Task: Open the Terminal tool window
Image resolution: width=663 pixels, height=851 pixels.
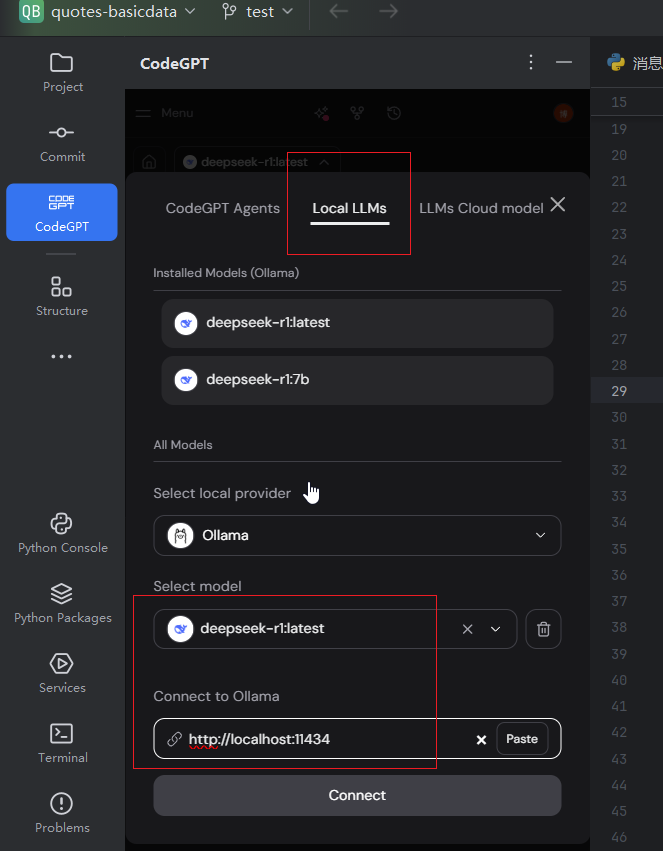Action: pyautogui.click(x=62, y=742)
